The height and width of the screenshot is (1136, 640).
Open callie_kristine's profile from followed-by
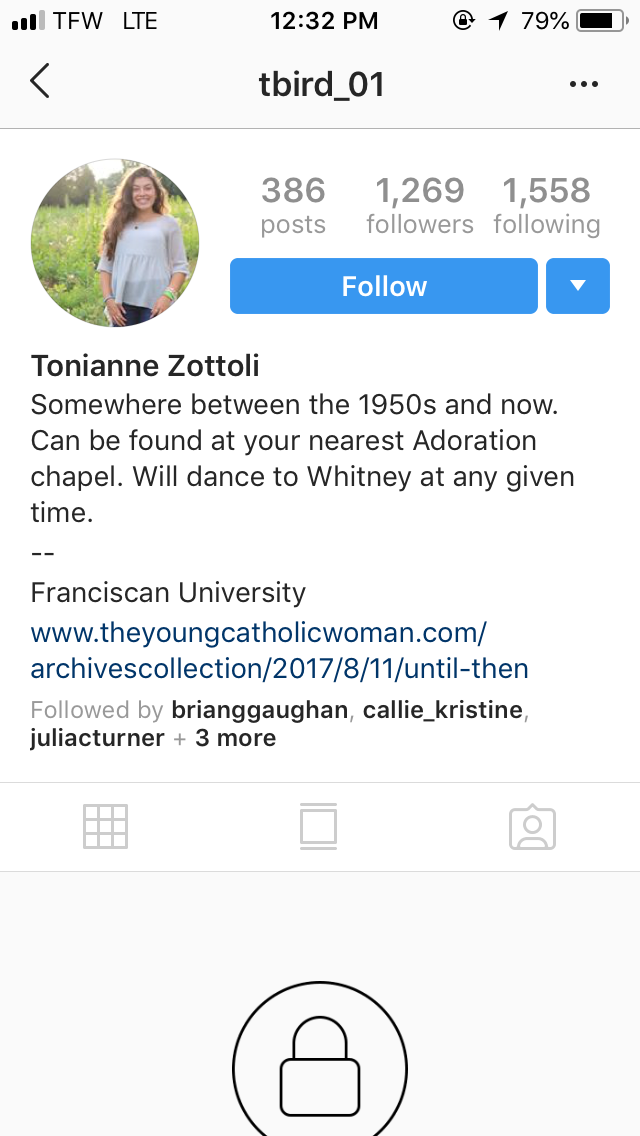[x=442, y=710]
